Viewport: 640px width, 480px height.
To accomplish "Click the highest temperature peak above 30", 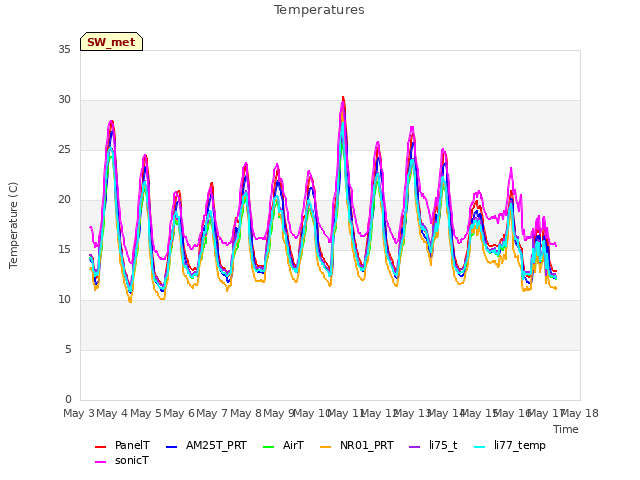I will click(343, 98).
